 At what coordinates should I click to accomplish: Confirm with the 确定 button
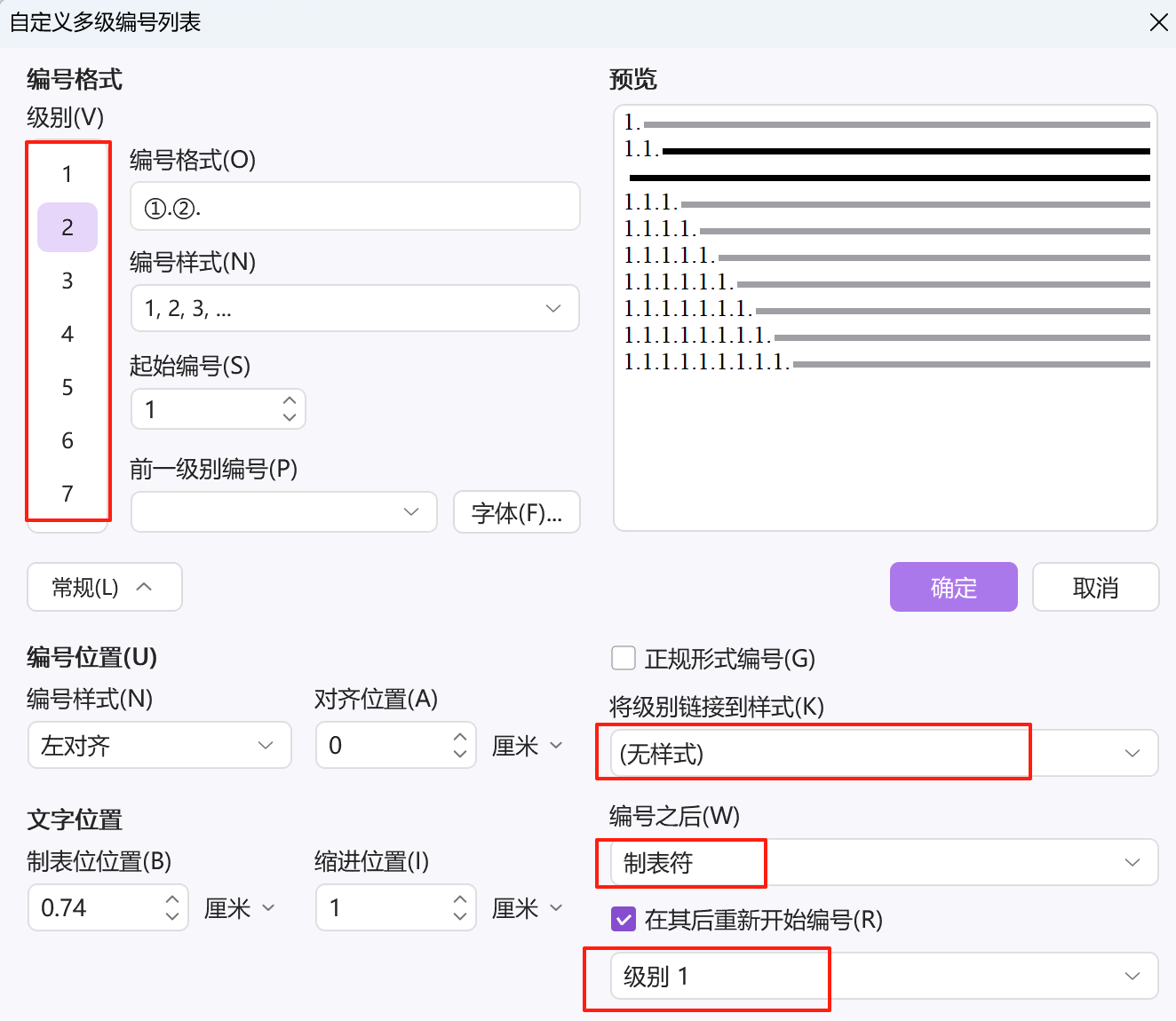(953, 587)
